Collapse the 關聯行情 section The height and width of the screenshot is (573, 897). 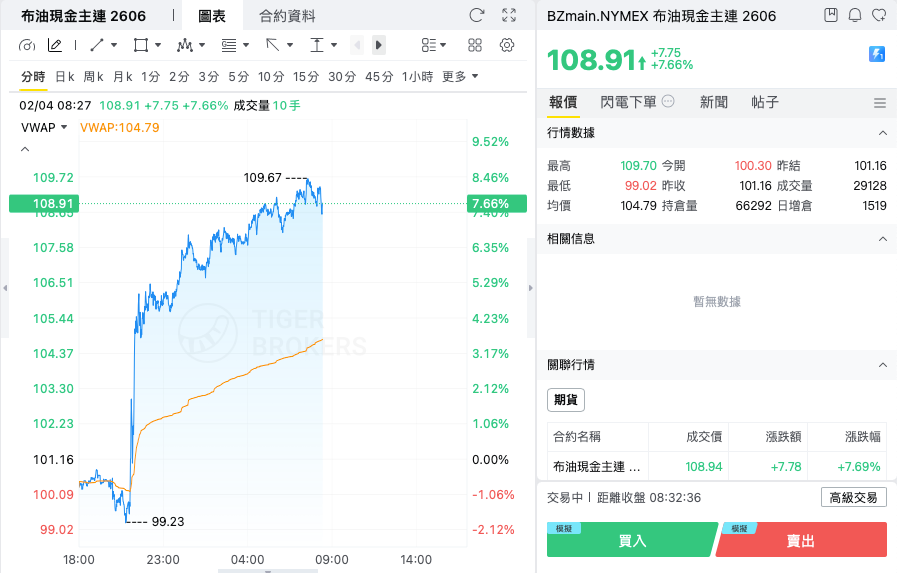tap(883, 365)
